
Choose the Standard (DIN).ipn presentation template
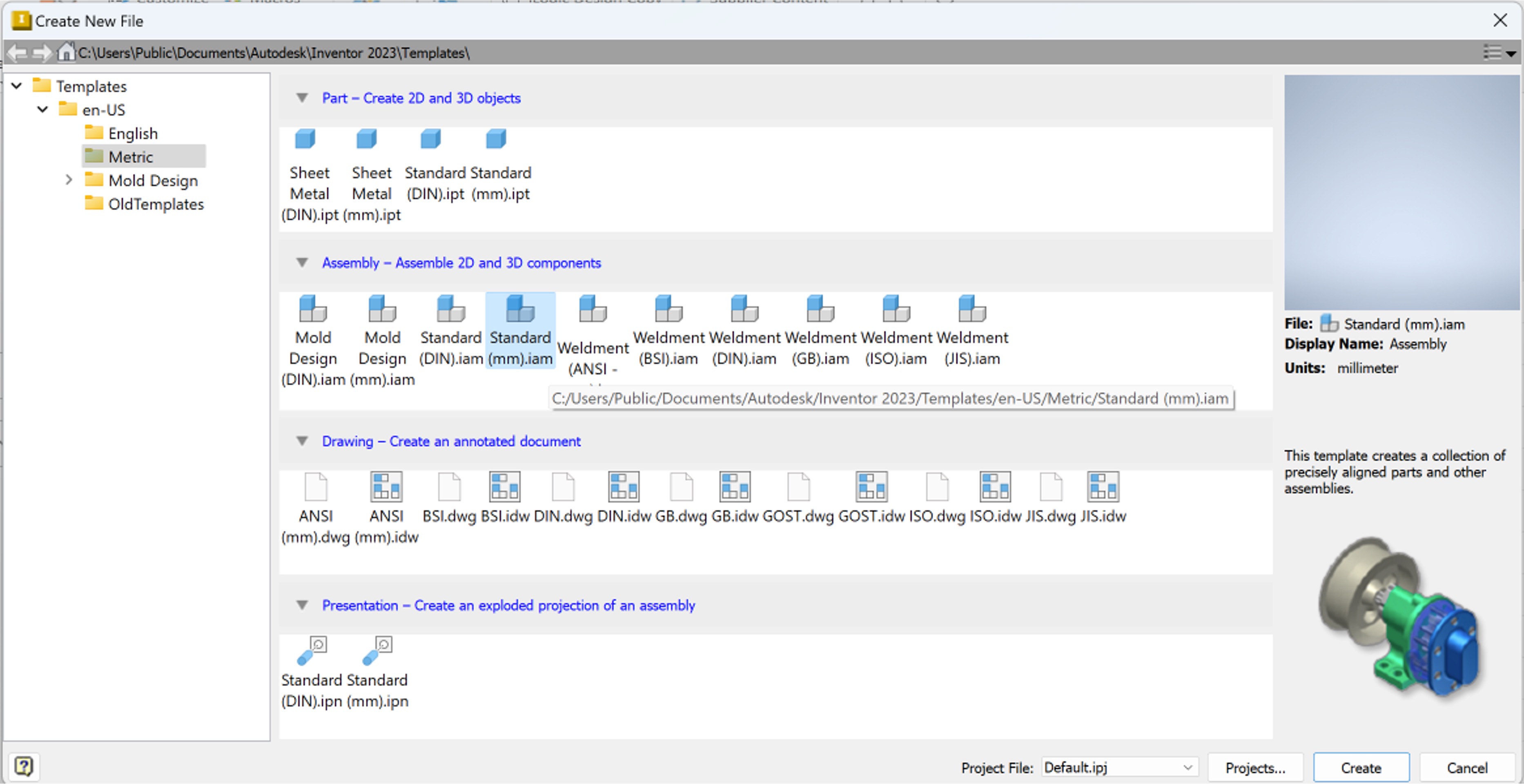311,673
